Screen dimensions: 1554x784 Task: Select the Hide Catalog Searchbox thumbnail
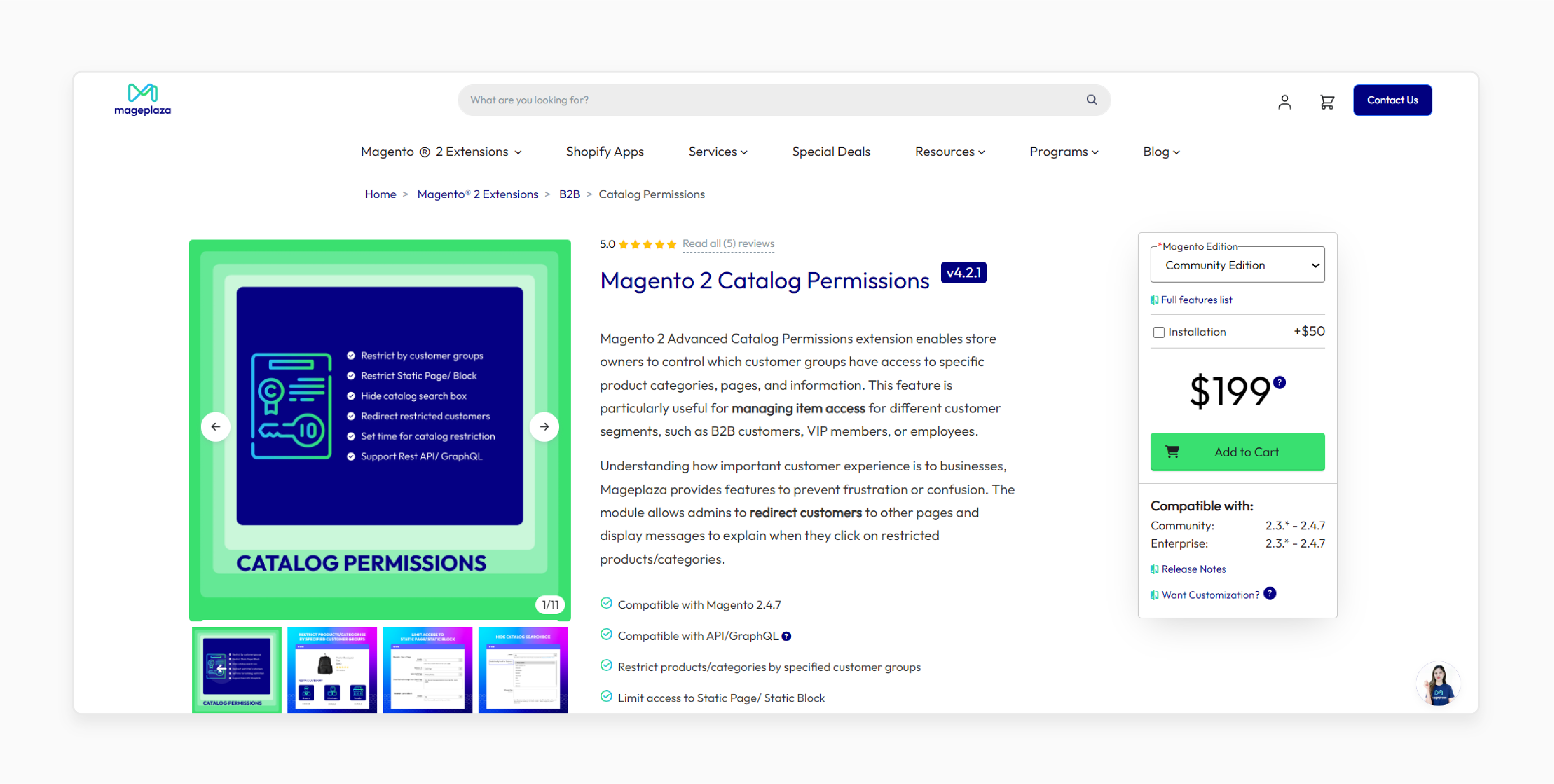[x=523, y=670]
